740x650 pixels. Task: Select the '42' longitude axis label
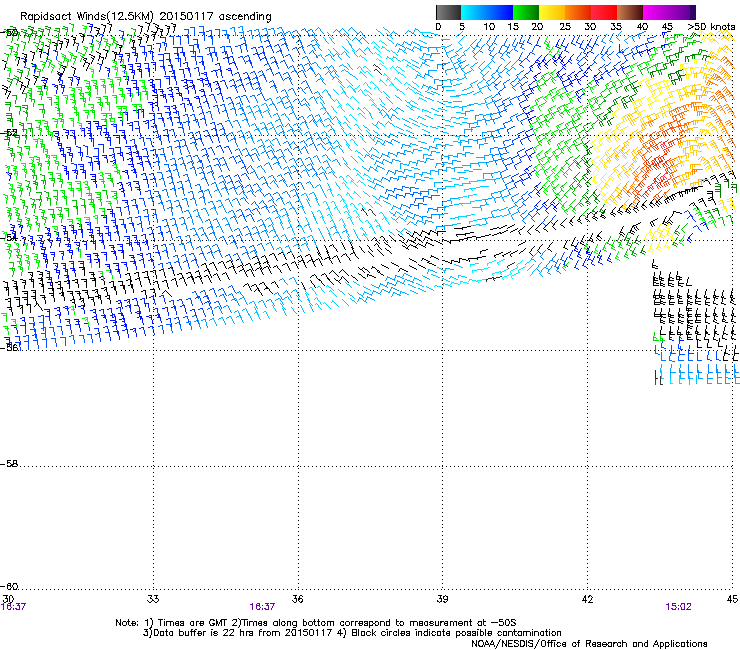click(587, 599)
